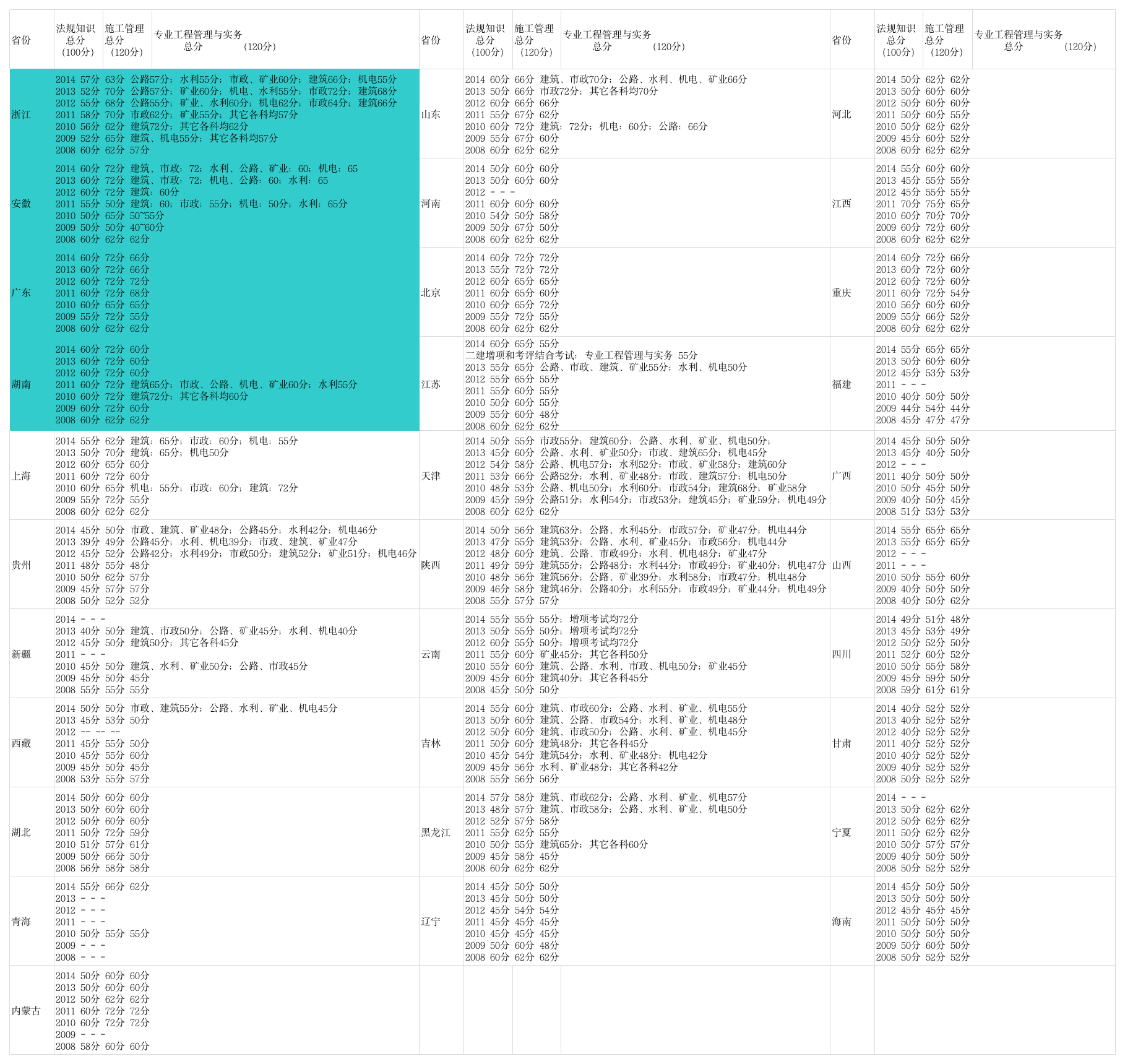Click the first 省份 column header

[x=32, y=40]
